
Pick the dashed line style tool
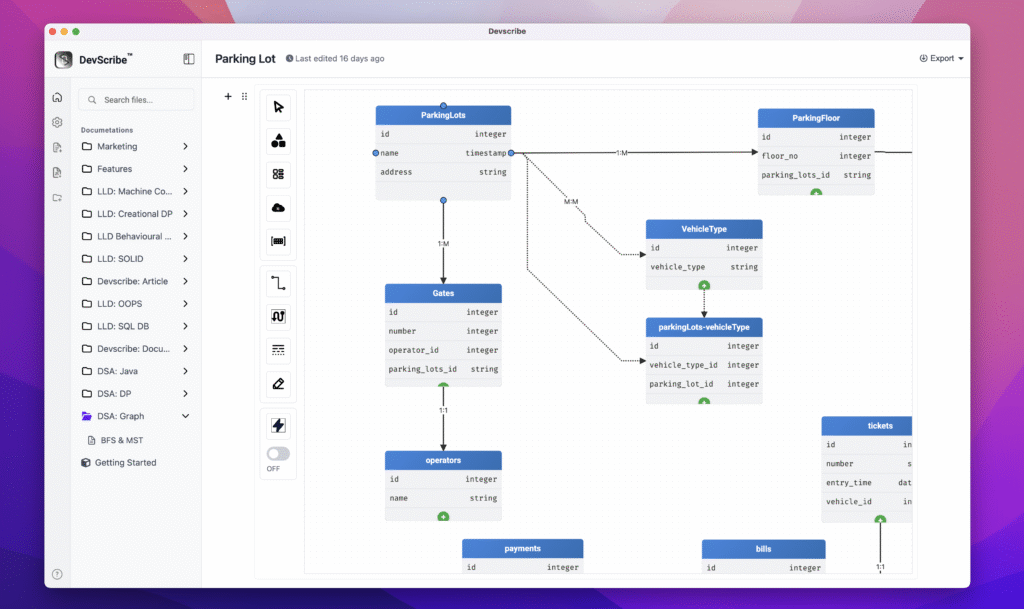point(278,350)
